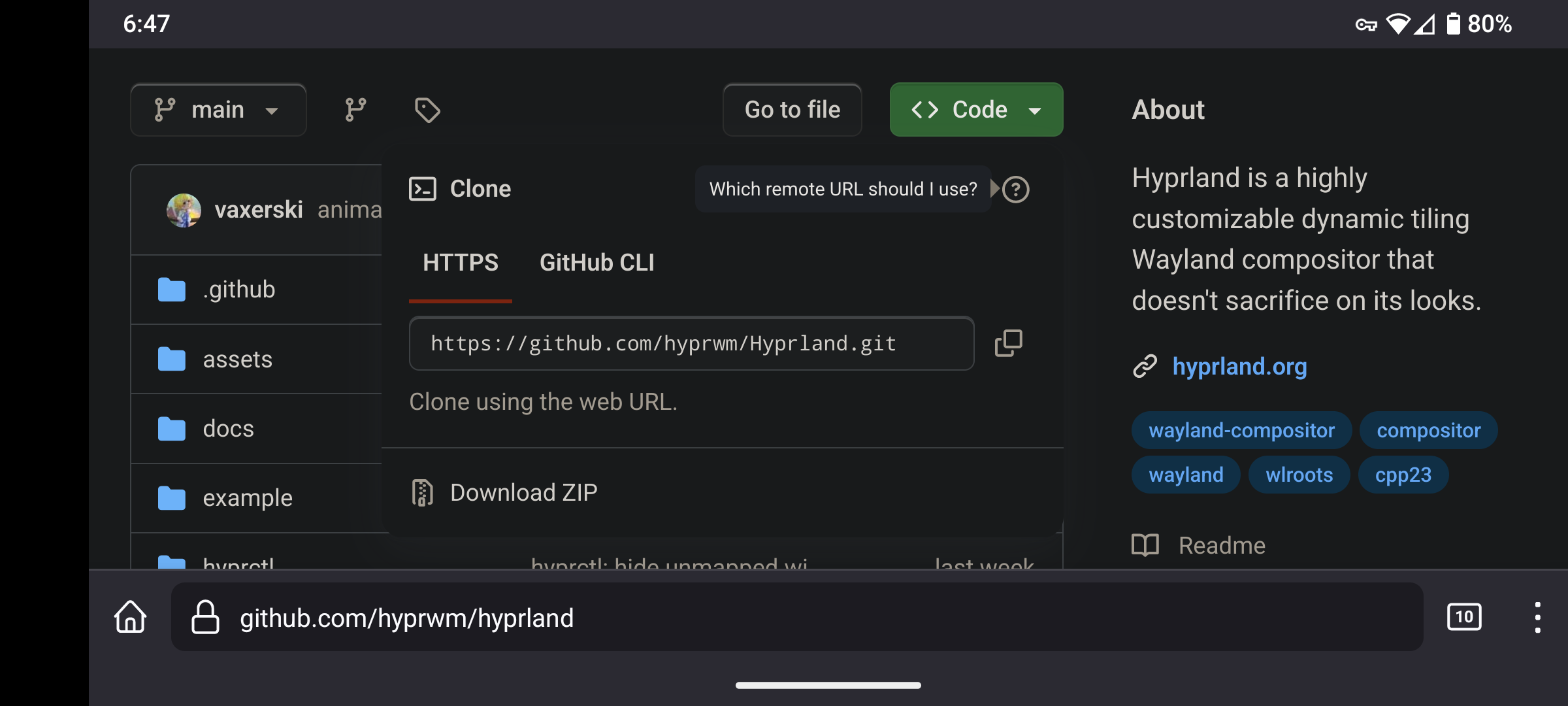The image size is (1568, 706).
Task: Select the cpp23 topic tag
Action: click(1403, 475)
